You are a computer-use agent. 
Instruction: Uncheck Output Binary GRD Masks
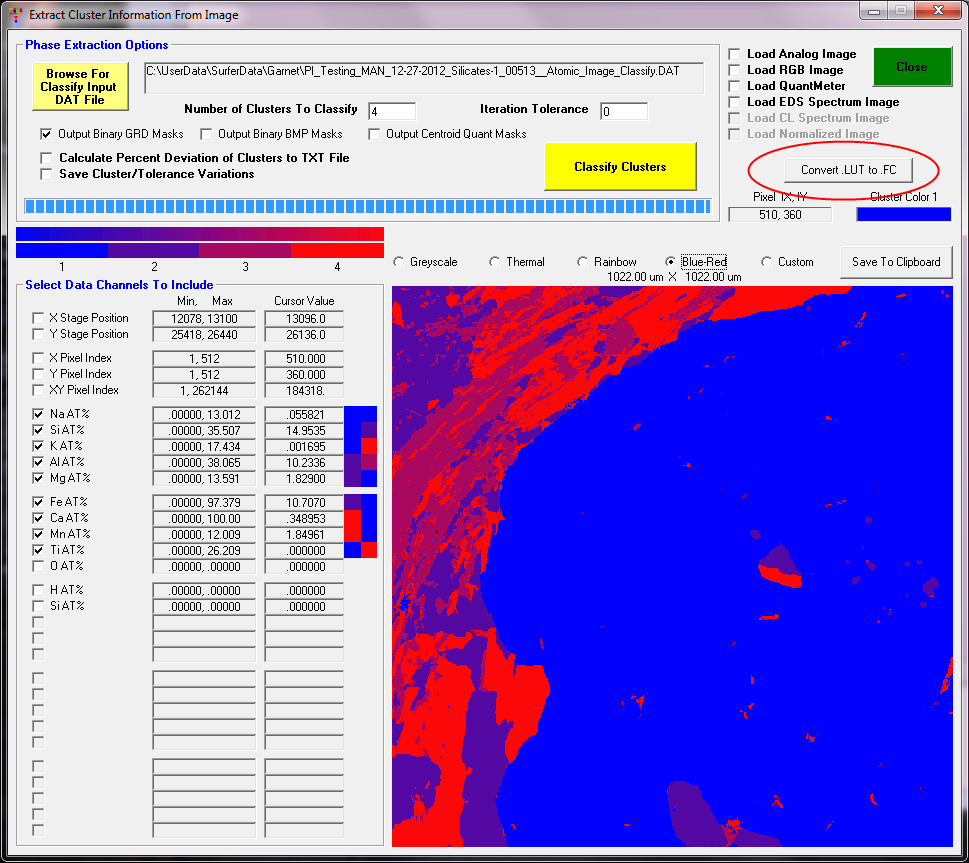46,134
